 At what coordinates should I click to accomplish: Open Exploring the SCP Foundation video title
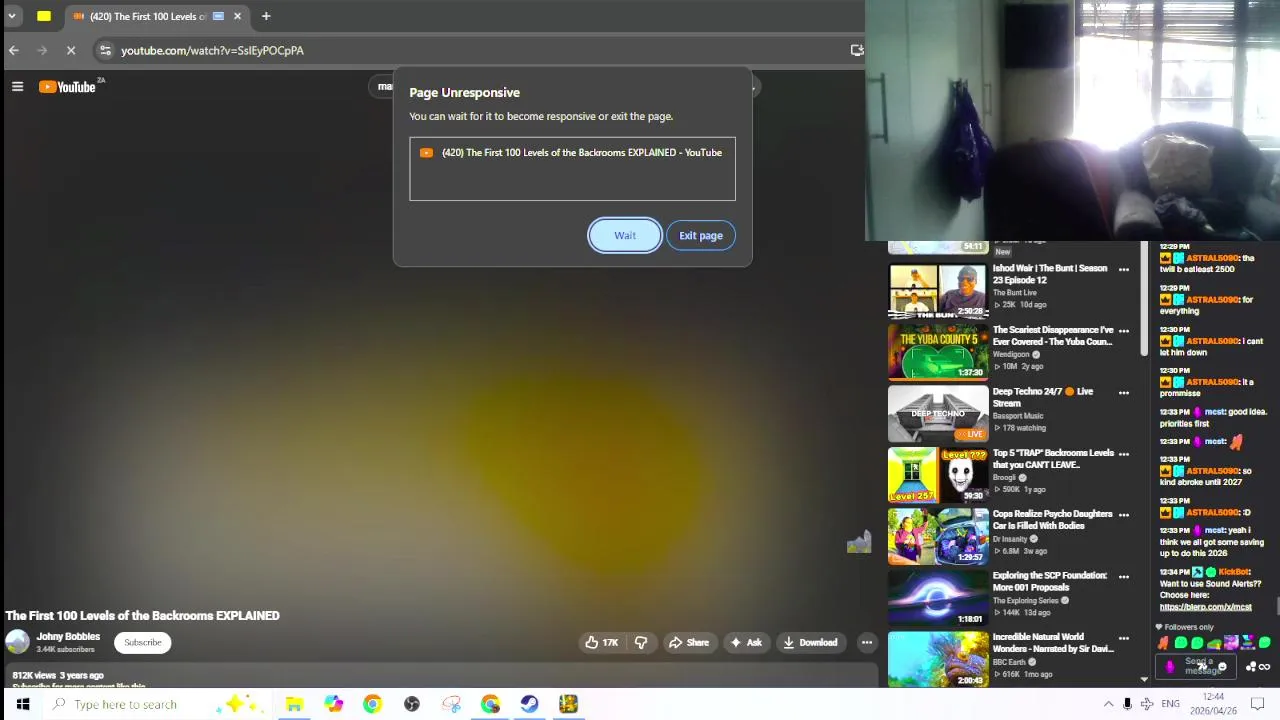point(1050,581)
